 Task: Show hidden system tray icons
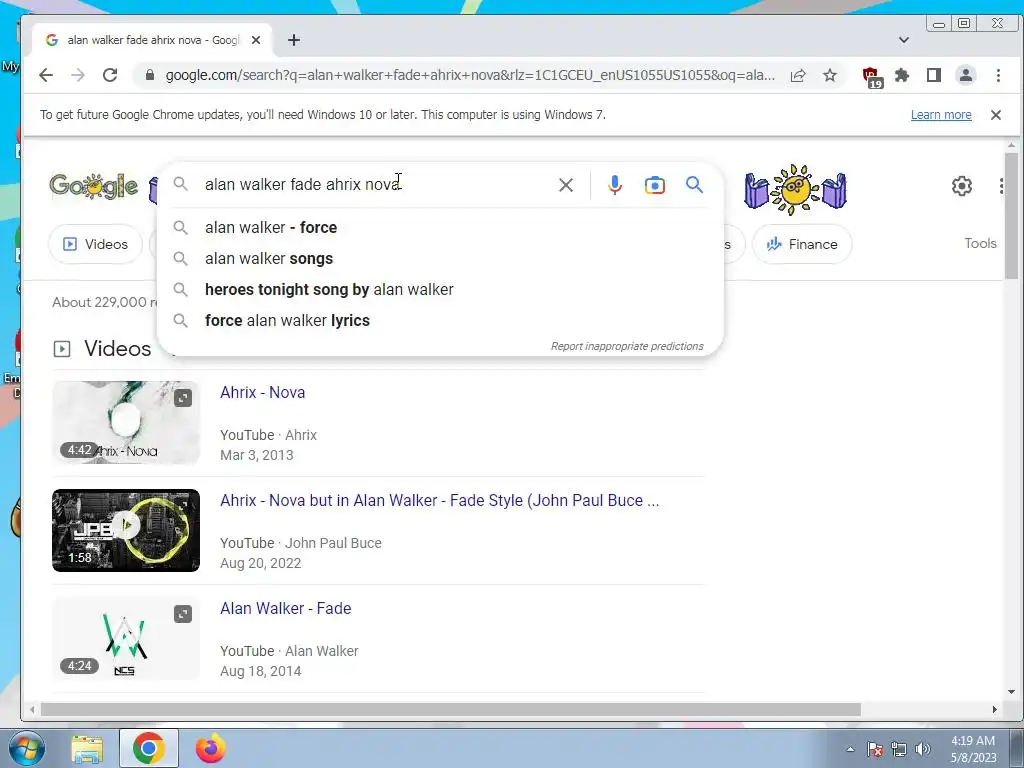850,749
